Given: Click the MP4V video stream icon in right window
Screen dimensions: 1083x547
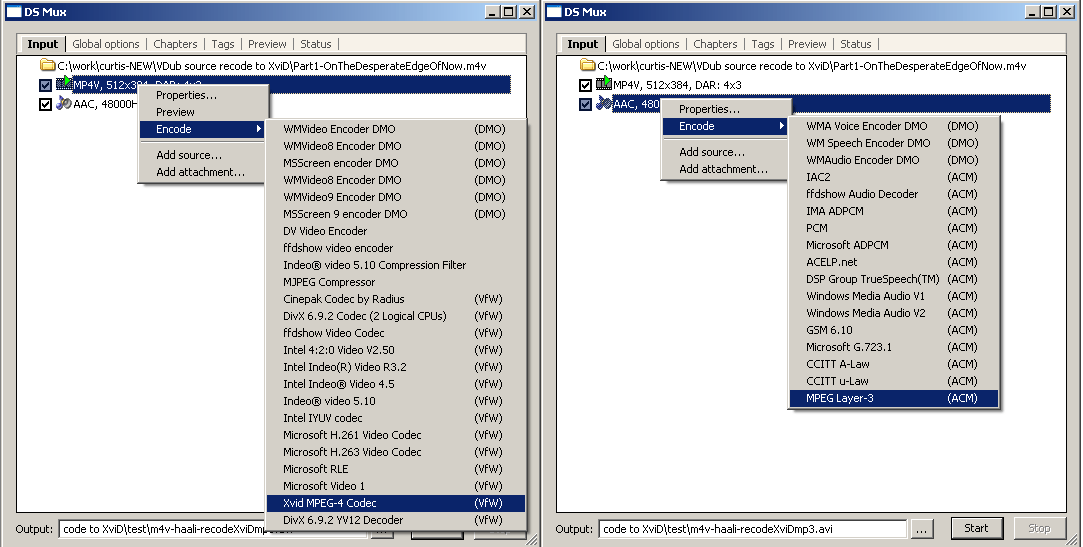Looking at the screenshot, I should (x=604, y=84).
